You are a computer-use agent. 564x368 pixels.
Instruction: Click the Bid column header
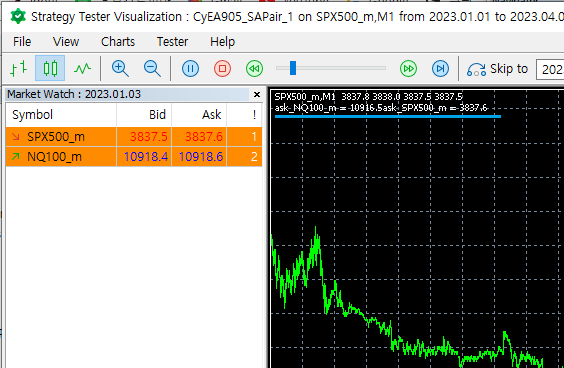[x=144, y=115]
